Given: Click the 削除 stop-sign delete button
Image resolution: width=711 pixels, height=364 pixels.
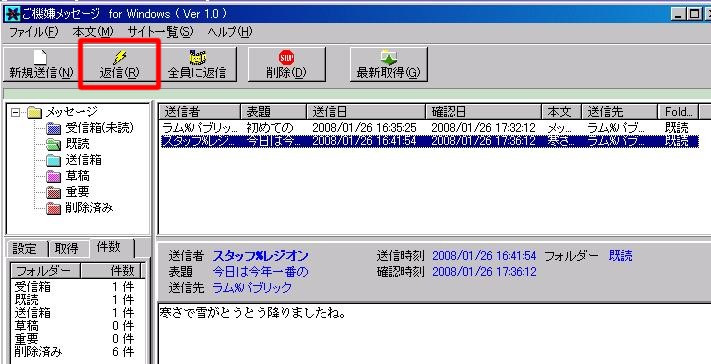Looking at the screenshot, I should click(x=286, y=64).
